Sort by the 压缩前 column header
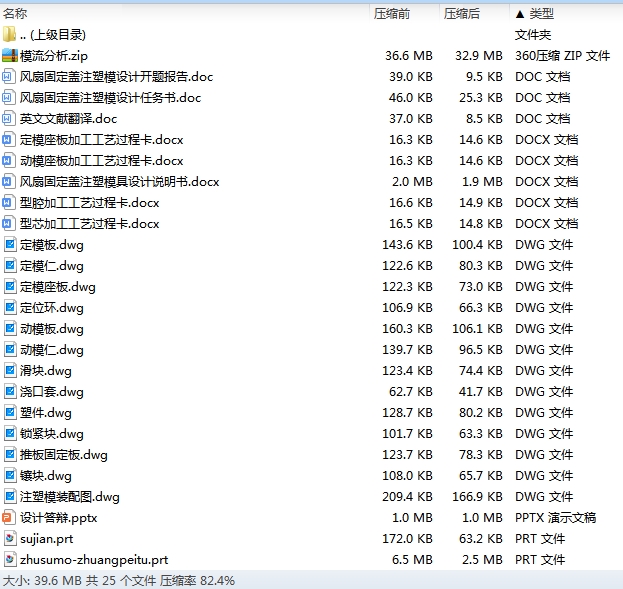This screenshot has height=589, width=623. tap(392, 14)
